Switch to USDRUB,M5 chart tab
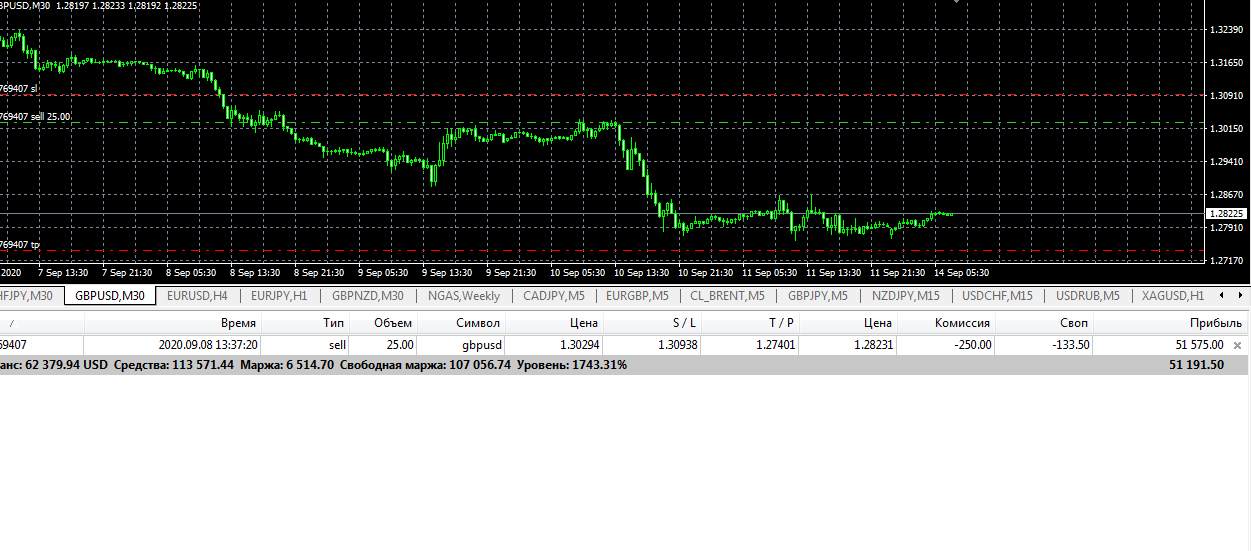Viewport: 1251px width, 551px height. pyautogui.click(x=1087, y=296)
